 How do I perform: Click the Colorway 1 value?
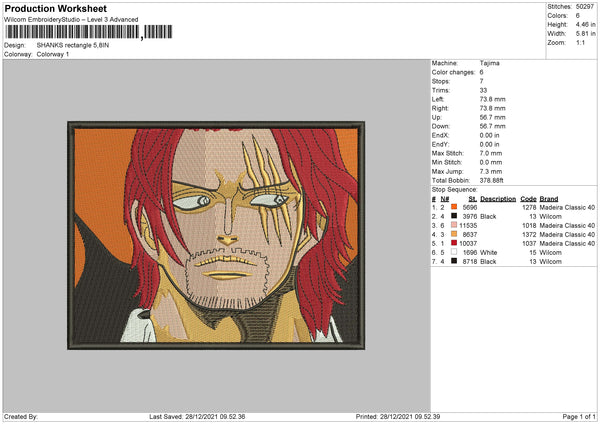53,54
